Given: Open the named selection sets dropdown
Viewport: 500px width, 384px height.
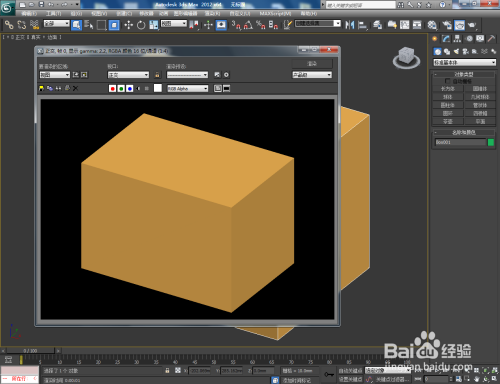Looking at the screenshot, I should pos(318,24).
